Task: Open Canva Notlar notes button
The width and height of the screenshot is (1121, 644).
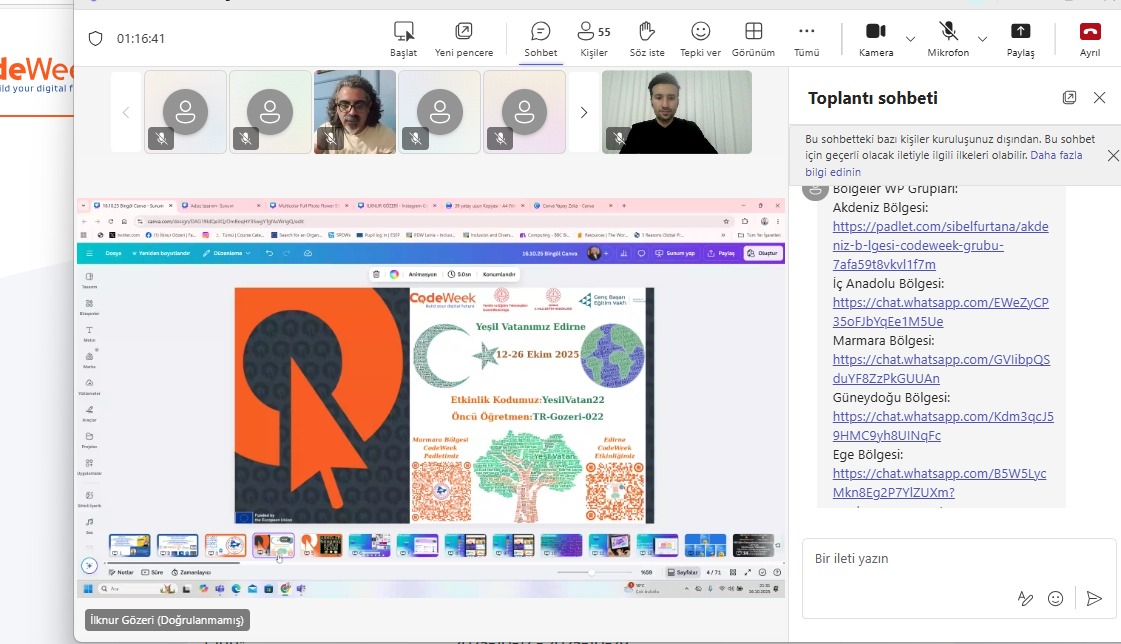Action: pos(121,573)
